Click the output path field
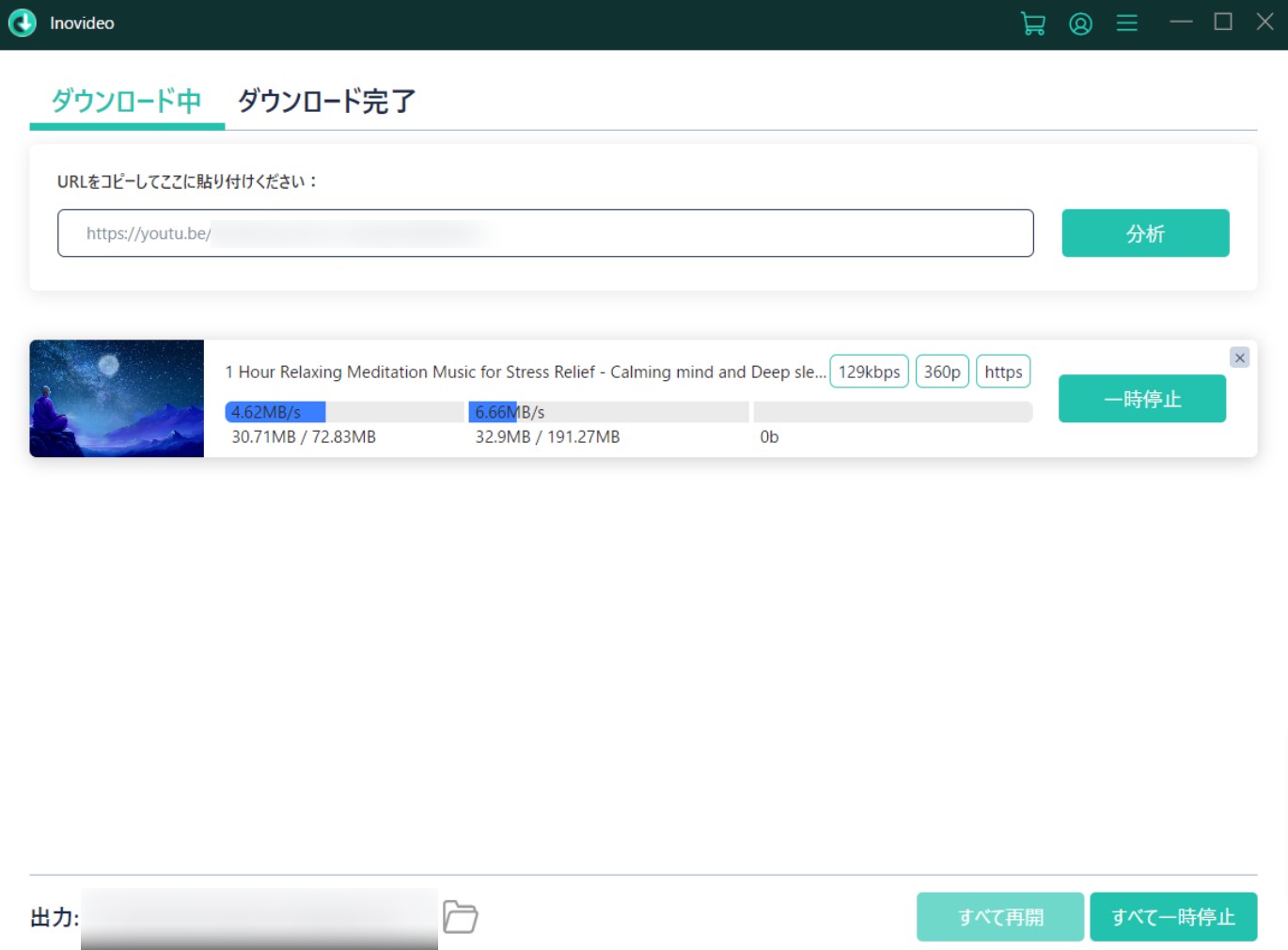The height and width of the screenshot is (950, 1288). [259, 918]
